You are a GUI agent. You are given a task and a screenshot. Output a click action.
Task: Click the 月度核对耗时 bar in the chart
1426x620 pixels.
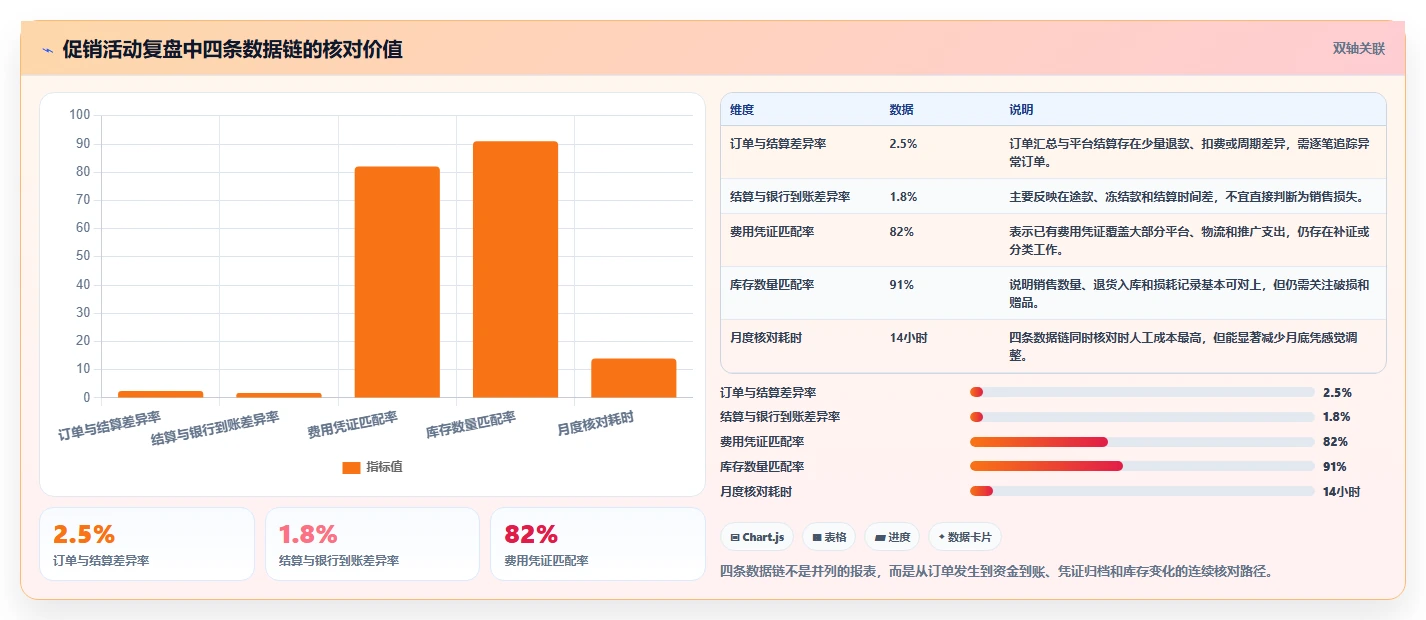tap(633, 378)
